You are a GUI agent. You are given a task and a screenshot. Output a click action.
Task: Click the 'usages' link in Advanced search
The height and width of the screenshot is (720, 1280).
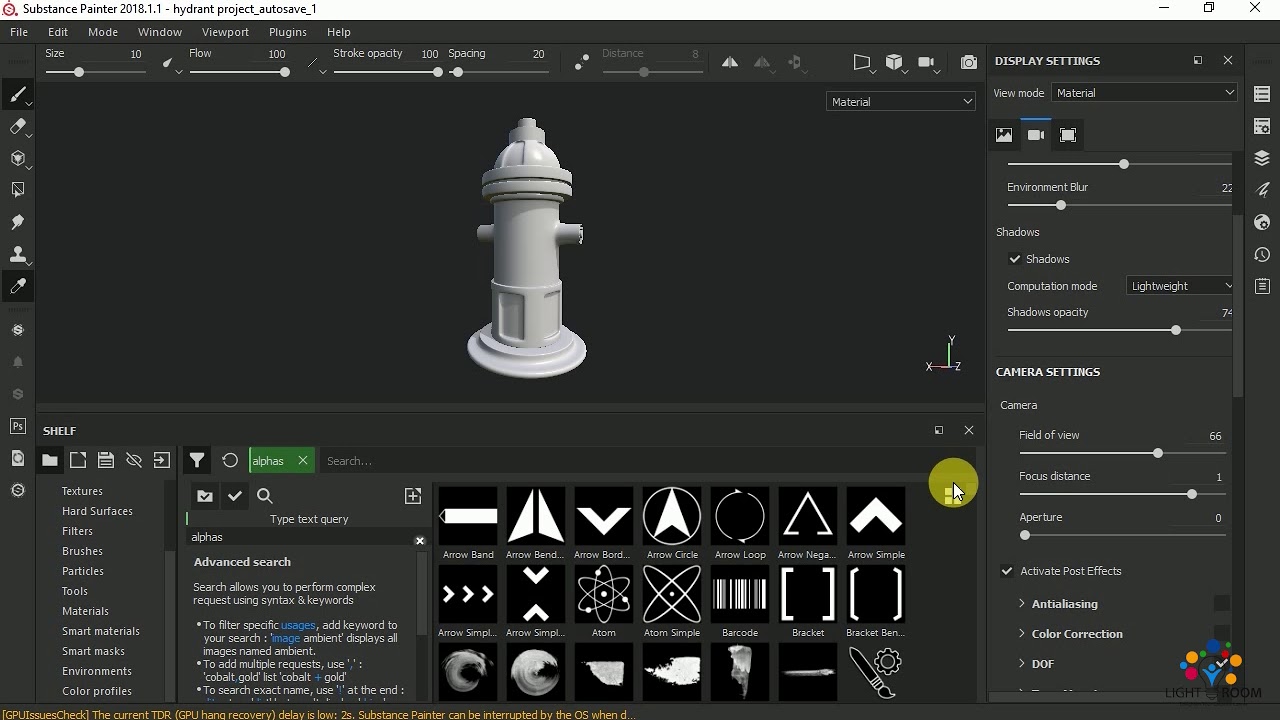pos(298,625)
